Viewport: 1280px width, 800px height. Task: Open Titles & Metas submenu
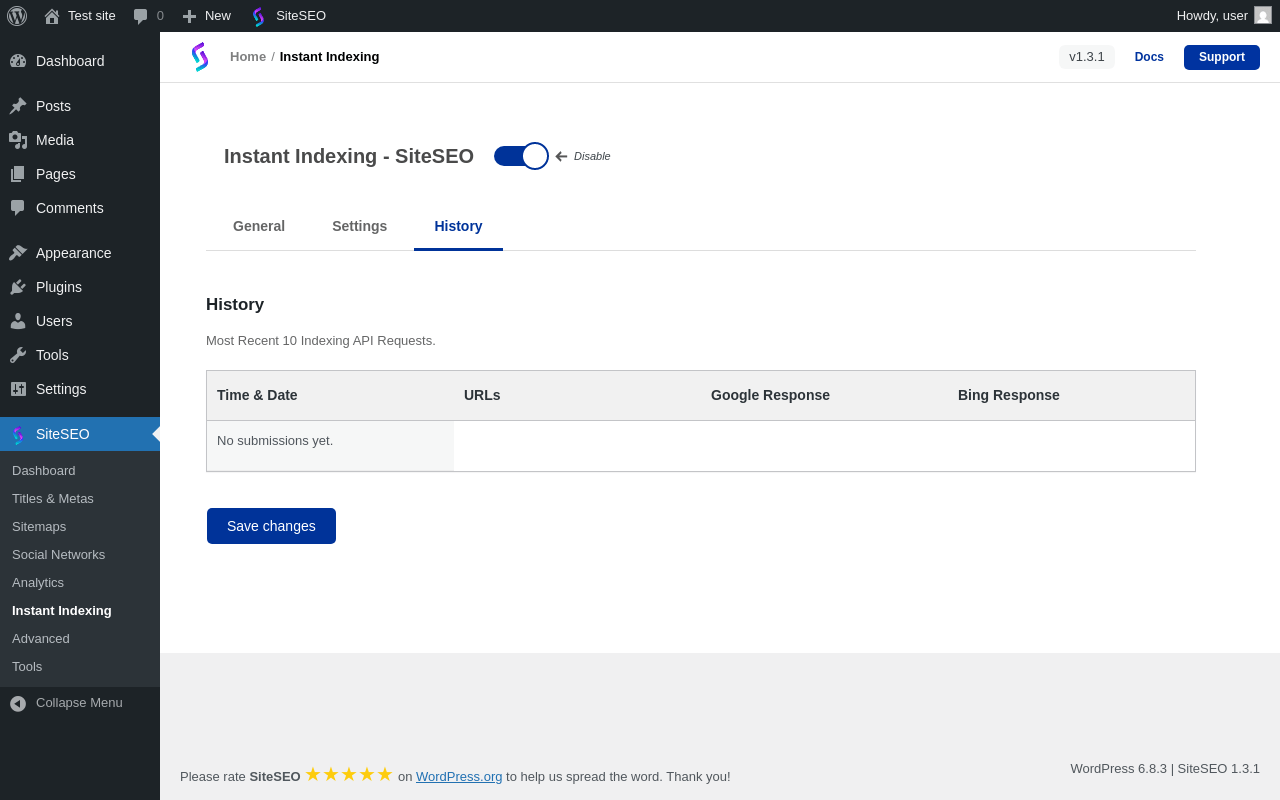(80, 498)
